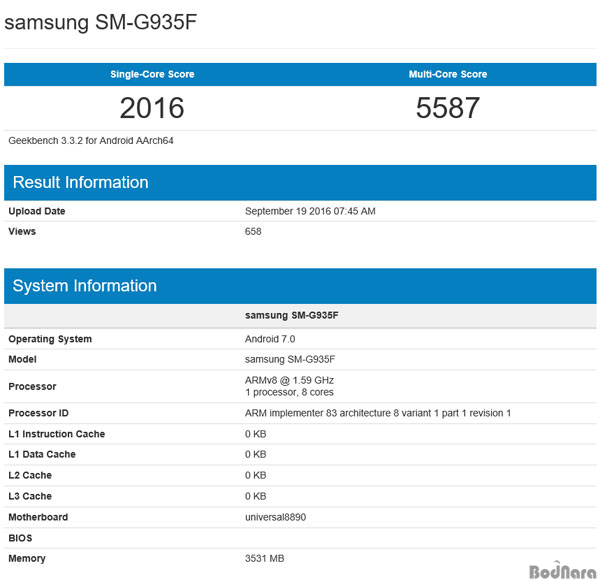Click Geekbench 3.3.2 for Android AArch64 text
The width and height of the screenshot is (600, 582).
pos(91,140)
